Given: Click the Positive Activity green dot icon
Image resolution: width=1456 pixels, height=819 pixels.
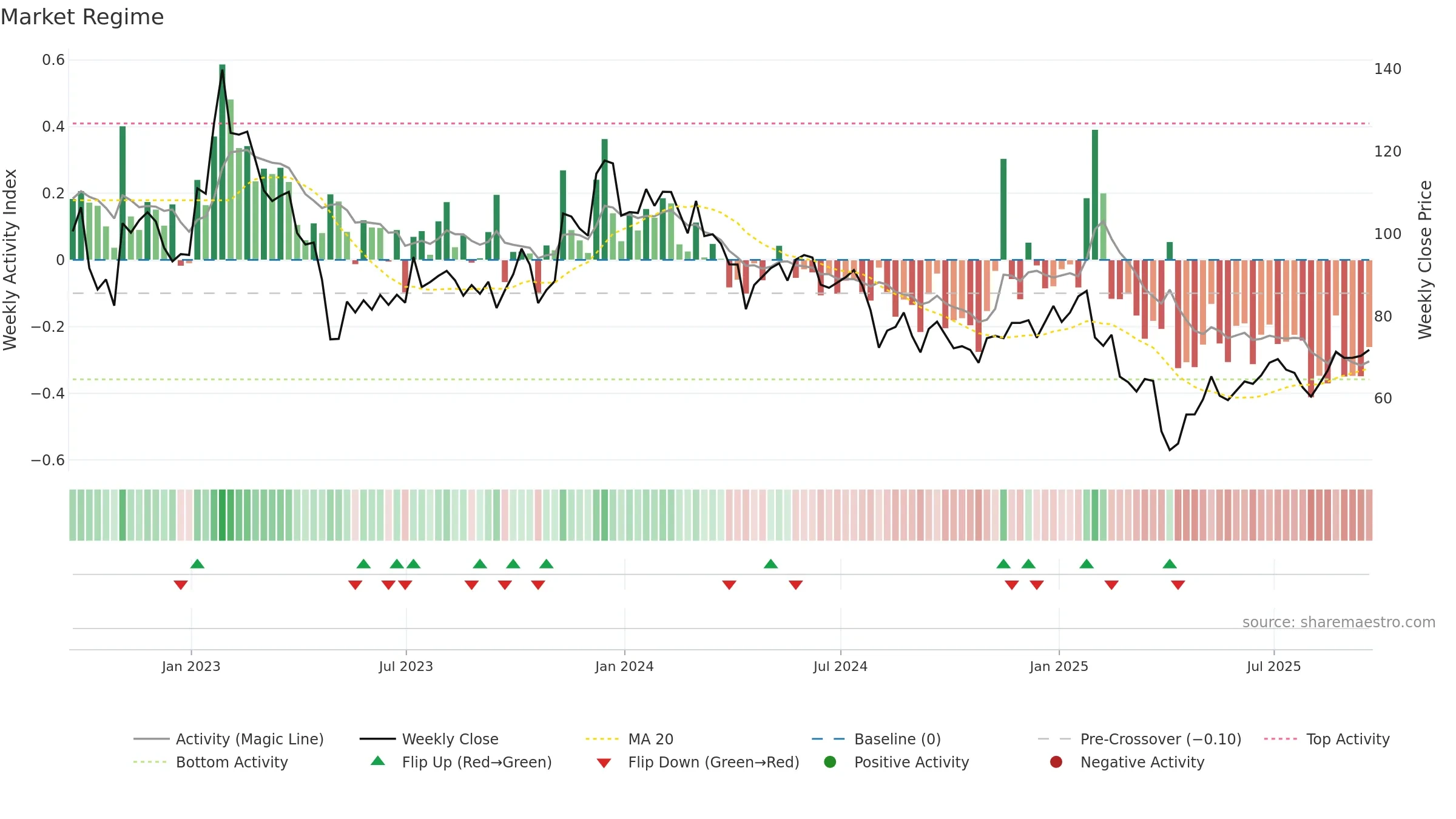Looking at the screenshot, I should [x=831, y=761].
